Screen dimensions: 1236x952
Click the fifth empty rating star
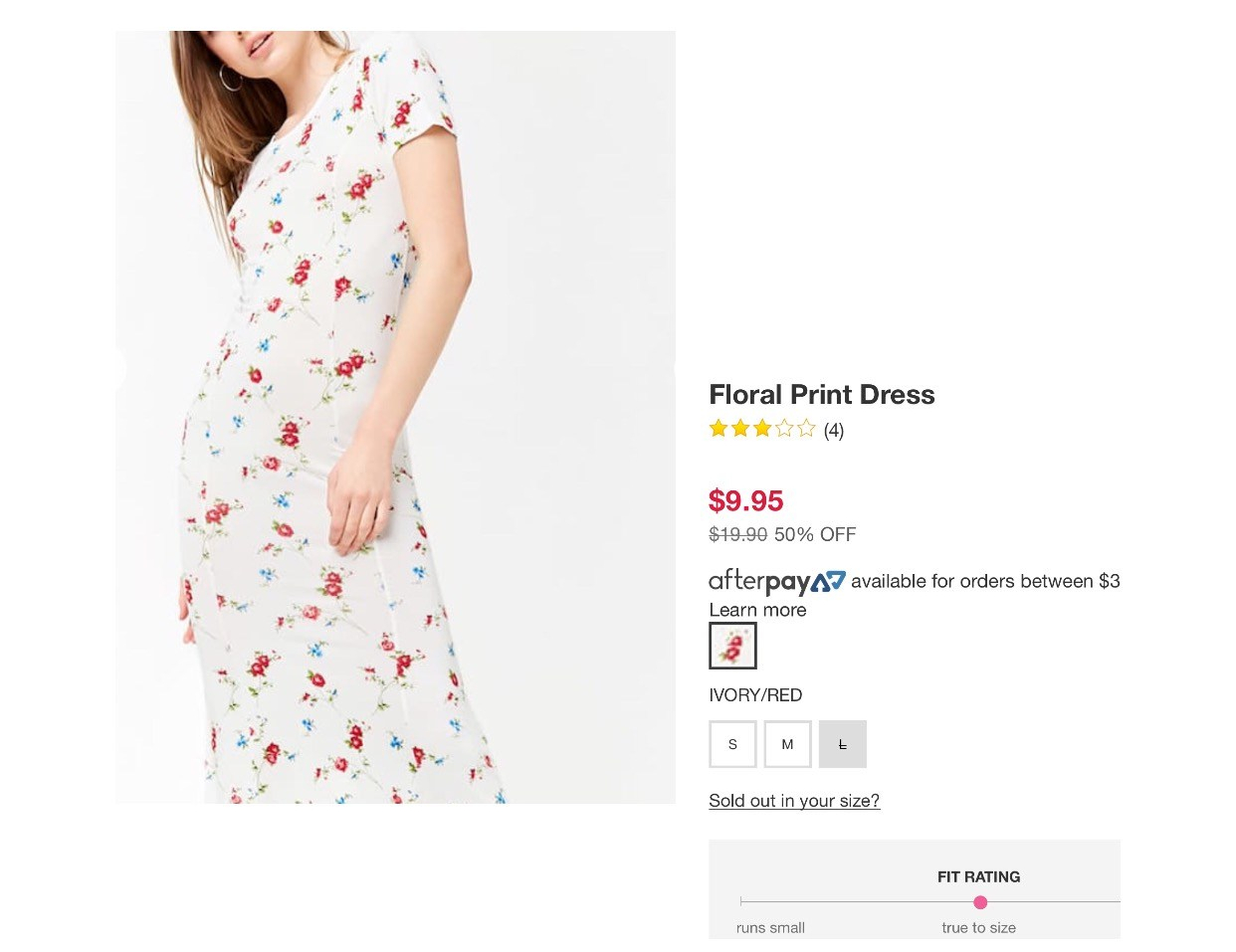point(806,429)
